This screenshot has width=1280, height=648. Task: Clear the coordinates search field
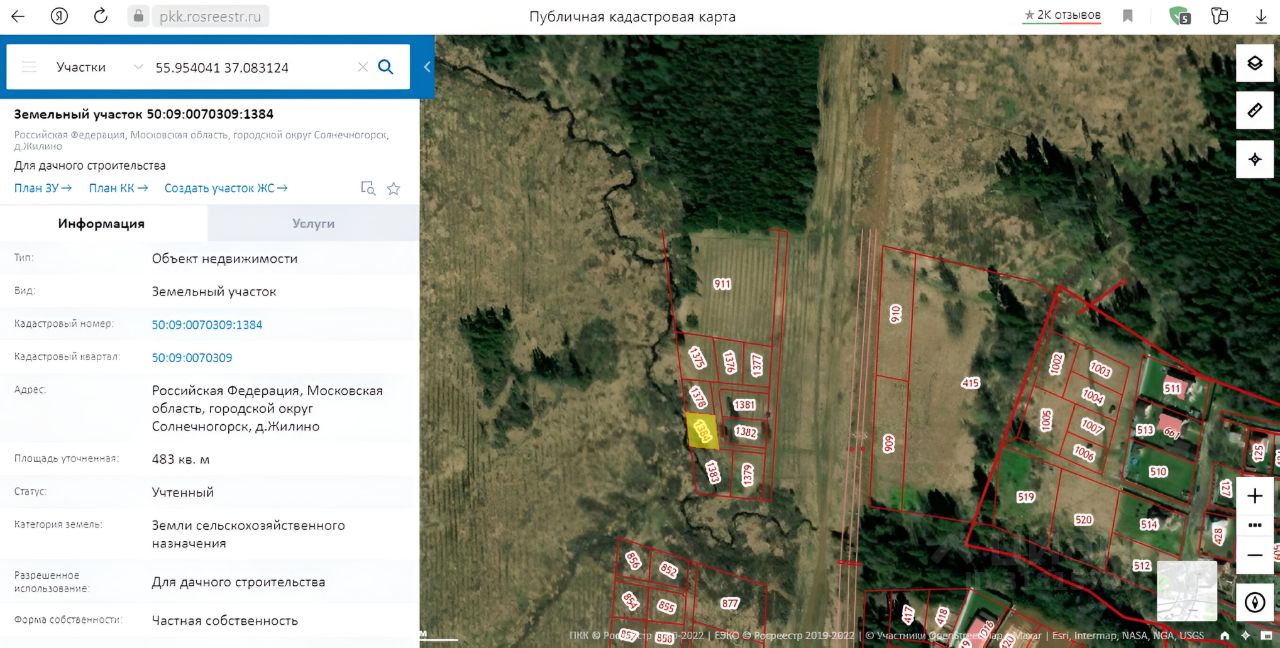[363, 67]
